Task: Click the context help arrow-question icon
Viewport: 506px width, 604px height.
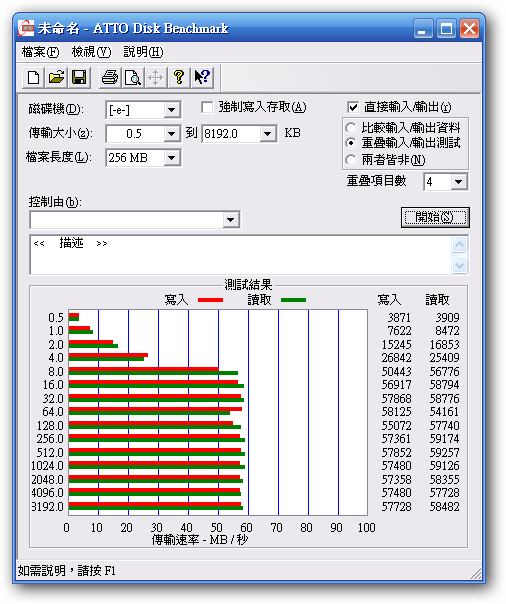Action: tap(202, 77)
